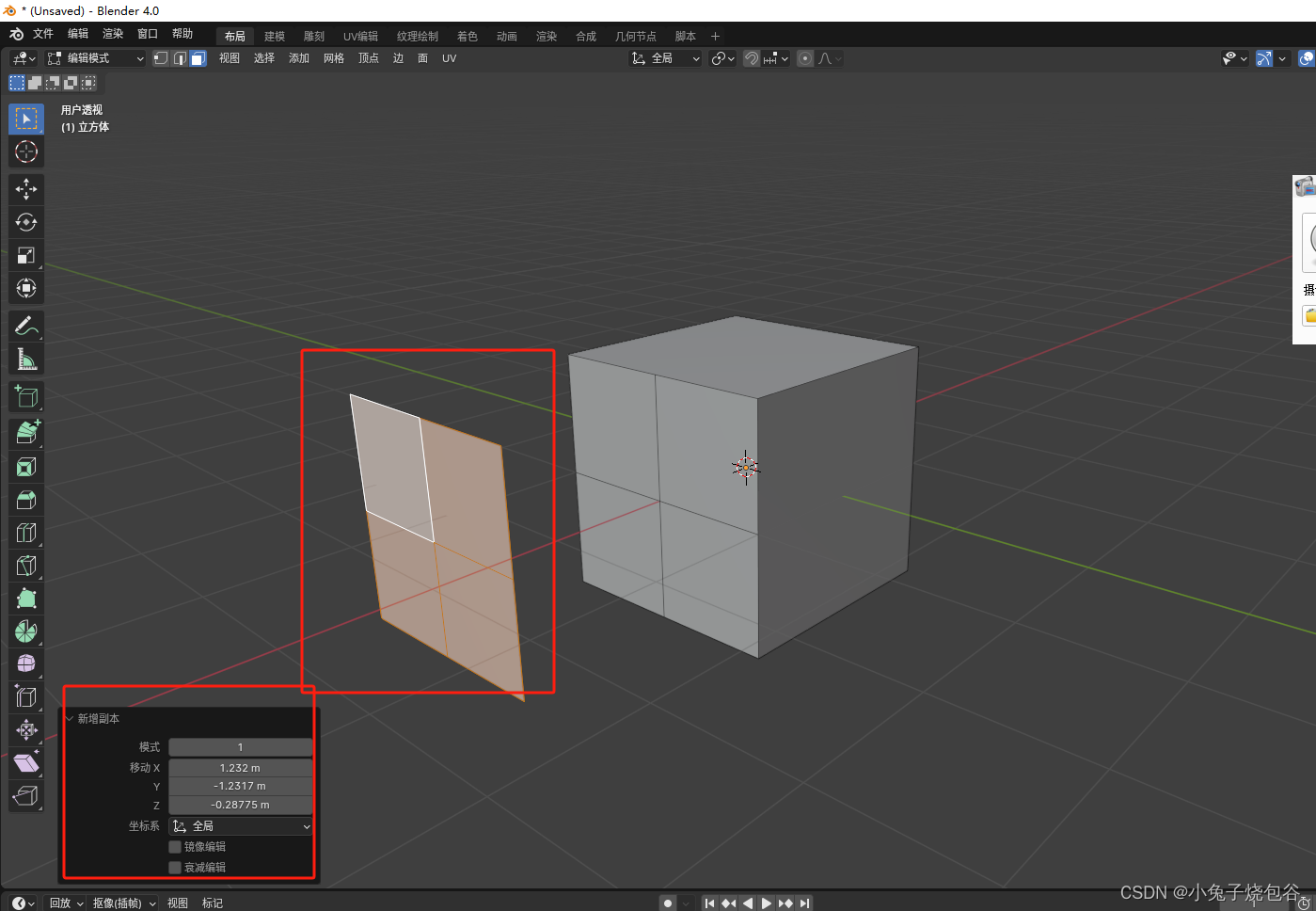
Task: Toggle face select mode
Action: coord(198,58)
